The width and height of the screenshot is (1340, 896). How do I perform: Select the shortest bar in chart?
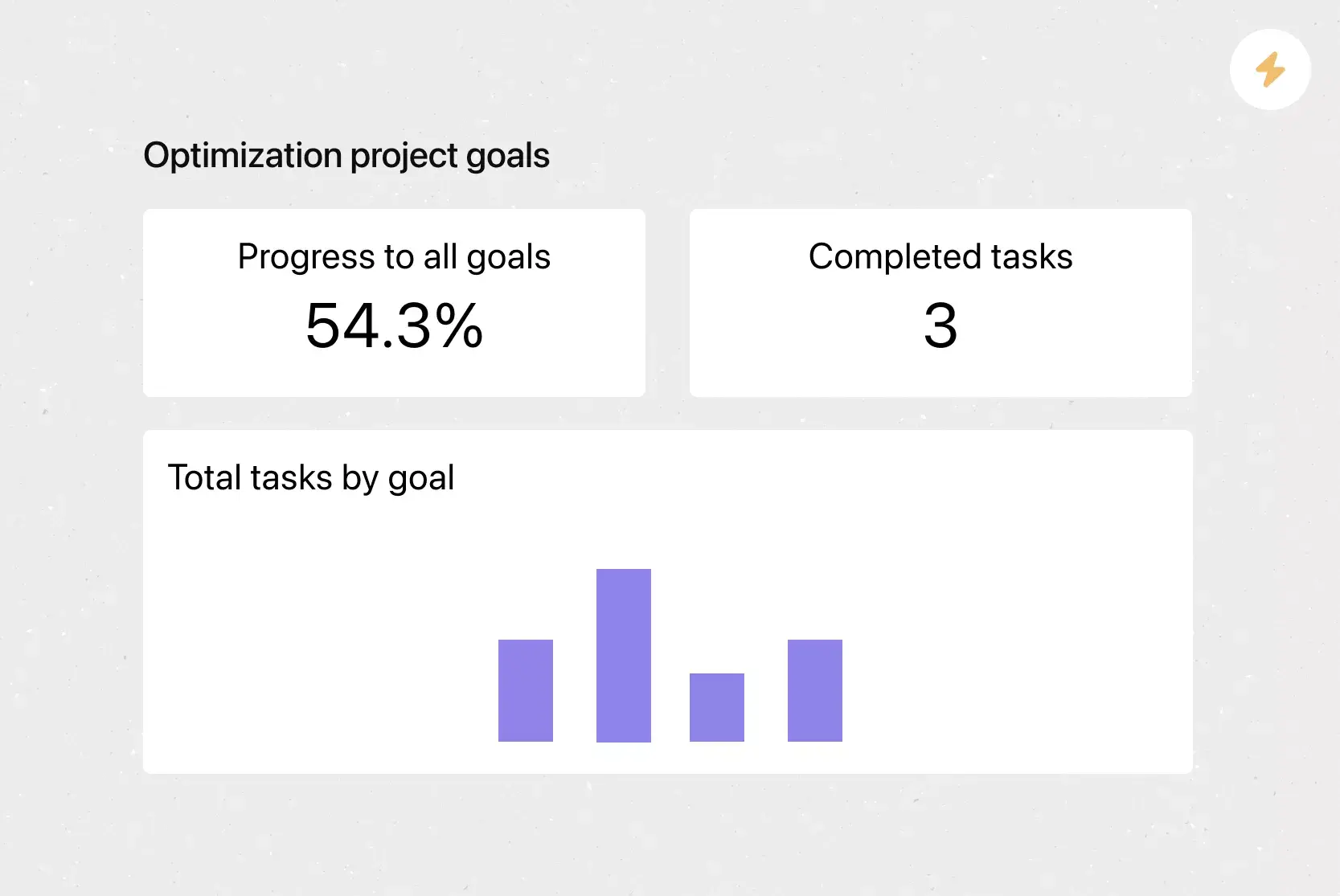pos(717,707)
